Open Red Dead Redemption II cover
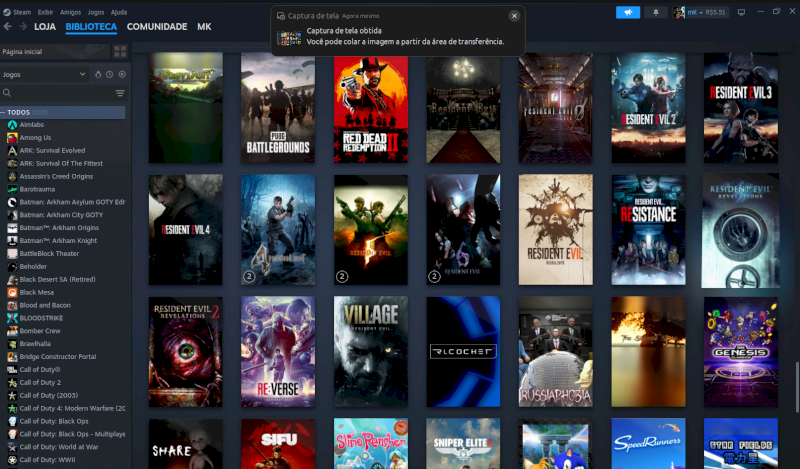Image resolution: width=800 pixels, height=469 pixels. pos(370,108)
